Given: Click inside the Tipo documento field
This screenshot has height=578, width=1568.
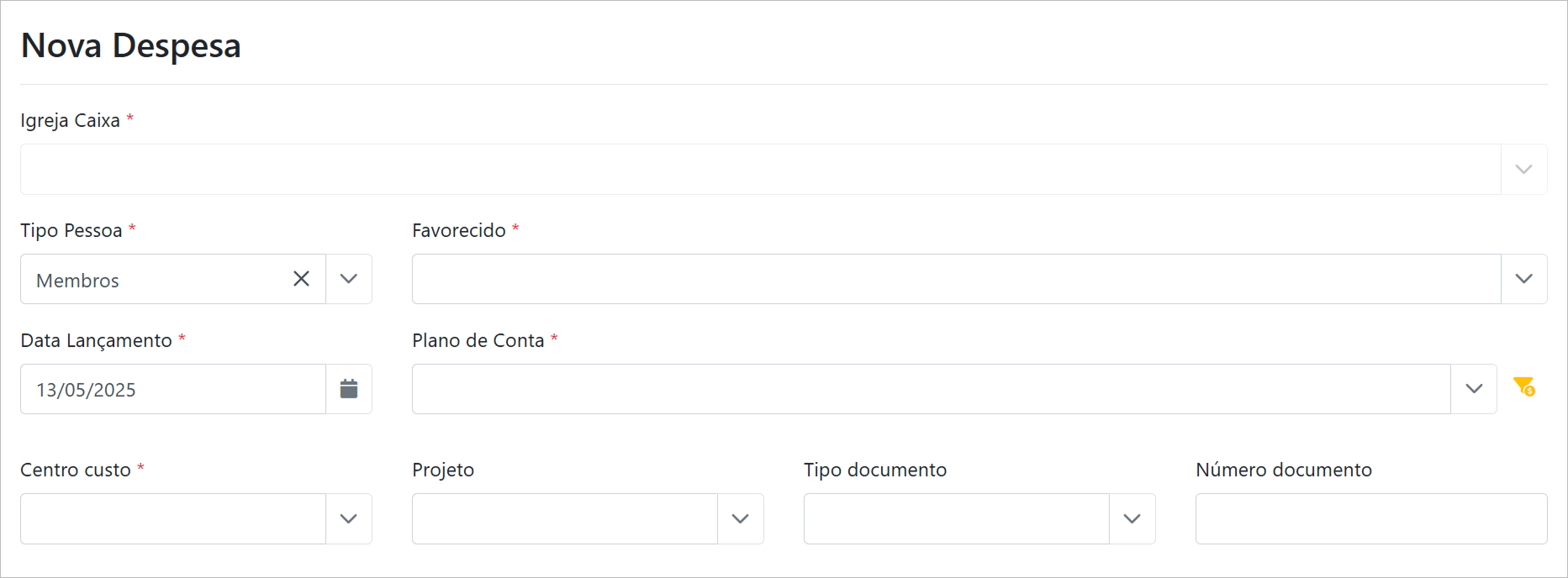Looking at the screenshot, I should tap(956, 519).
